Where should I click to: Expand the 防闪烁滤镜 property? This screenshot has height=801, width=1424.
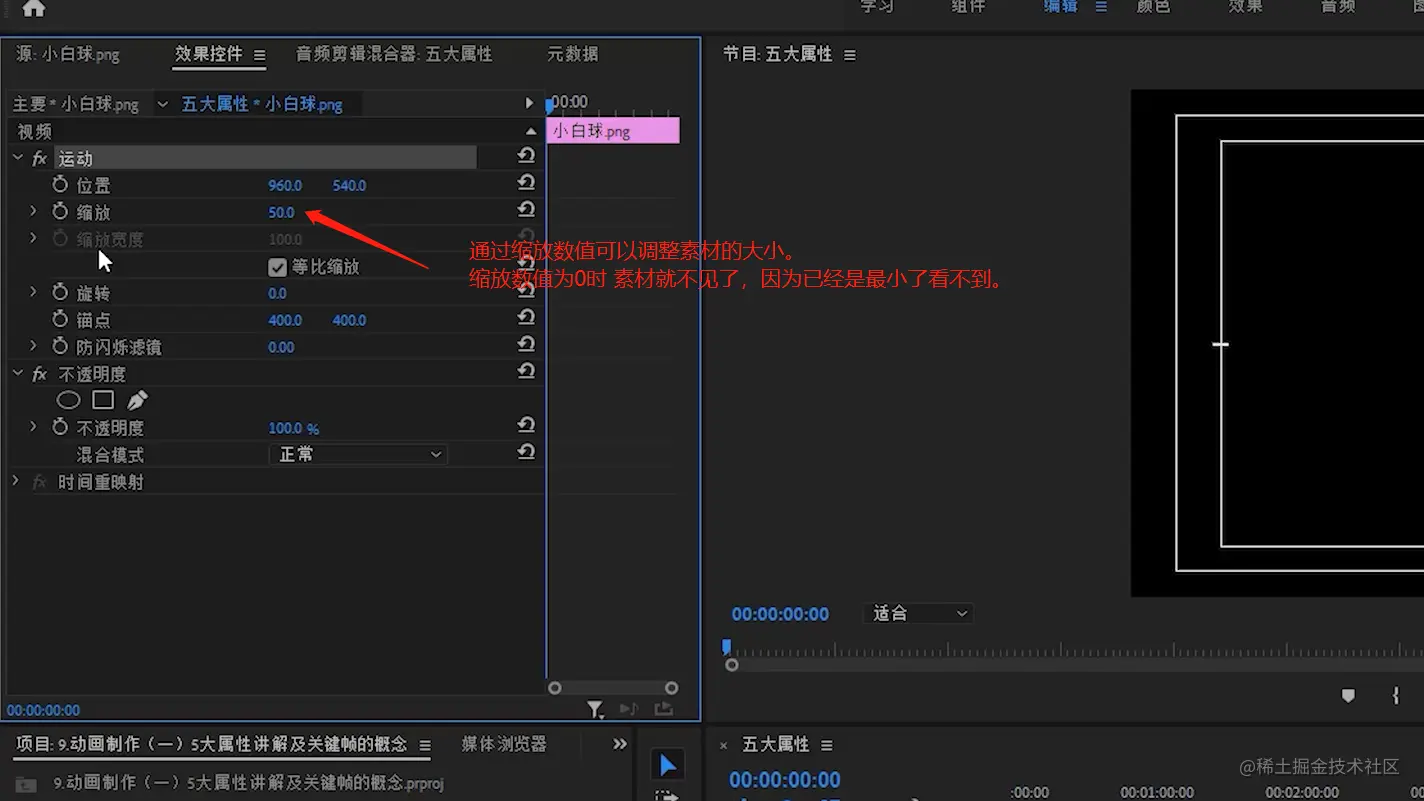(33, 346)
